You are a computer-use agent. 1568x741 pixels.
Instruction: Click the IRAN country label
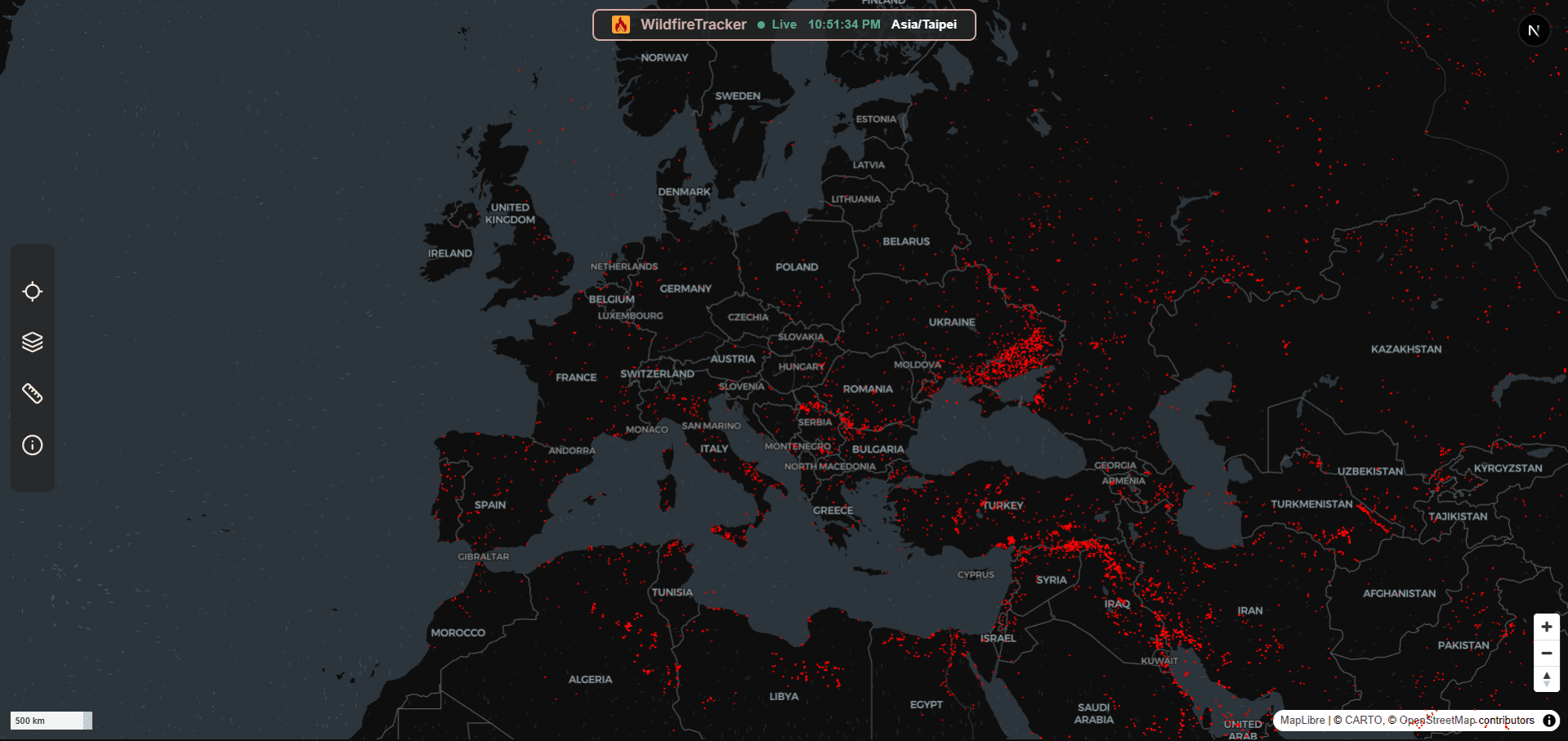(x=1250, y=611)
